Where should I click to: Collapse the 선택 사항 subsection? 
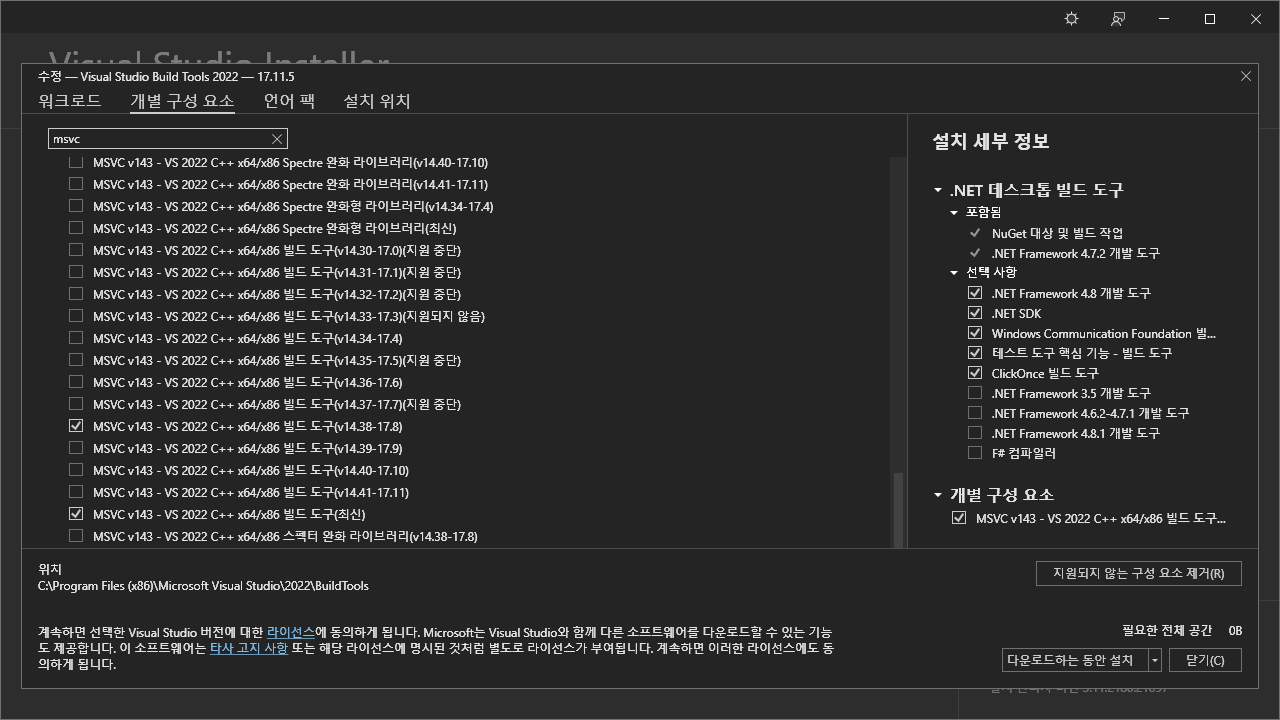coord(954,272)
